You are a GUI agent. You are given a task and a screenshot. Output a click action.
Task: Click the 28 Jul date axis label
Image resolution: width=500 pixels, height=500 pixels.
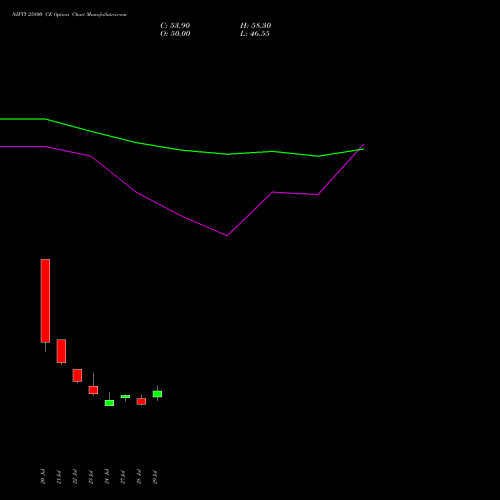pyautogui.click(x=139, y=477)
